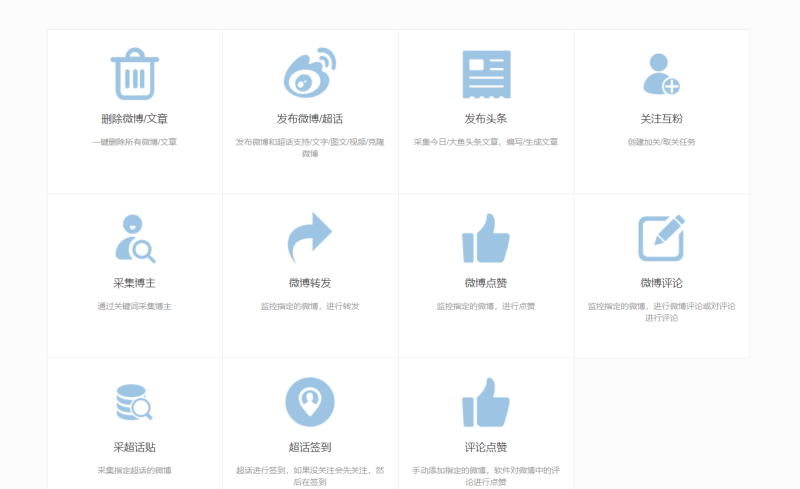
Task: Click the database search icon for 采超话贴
Action: (134, 402)
